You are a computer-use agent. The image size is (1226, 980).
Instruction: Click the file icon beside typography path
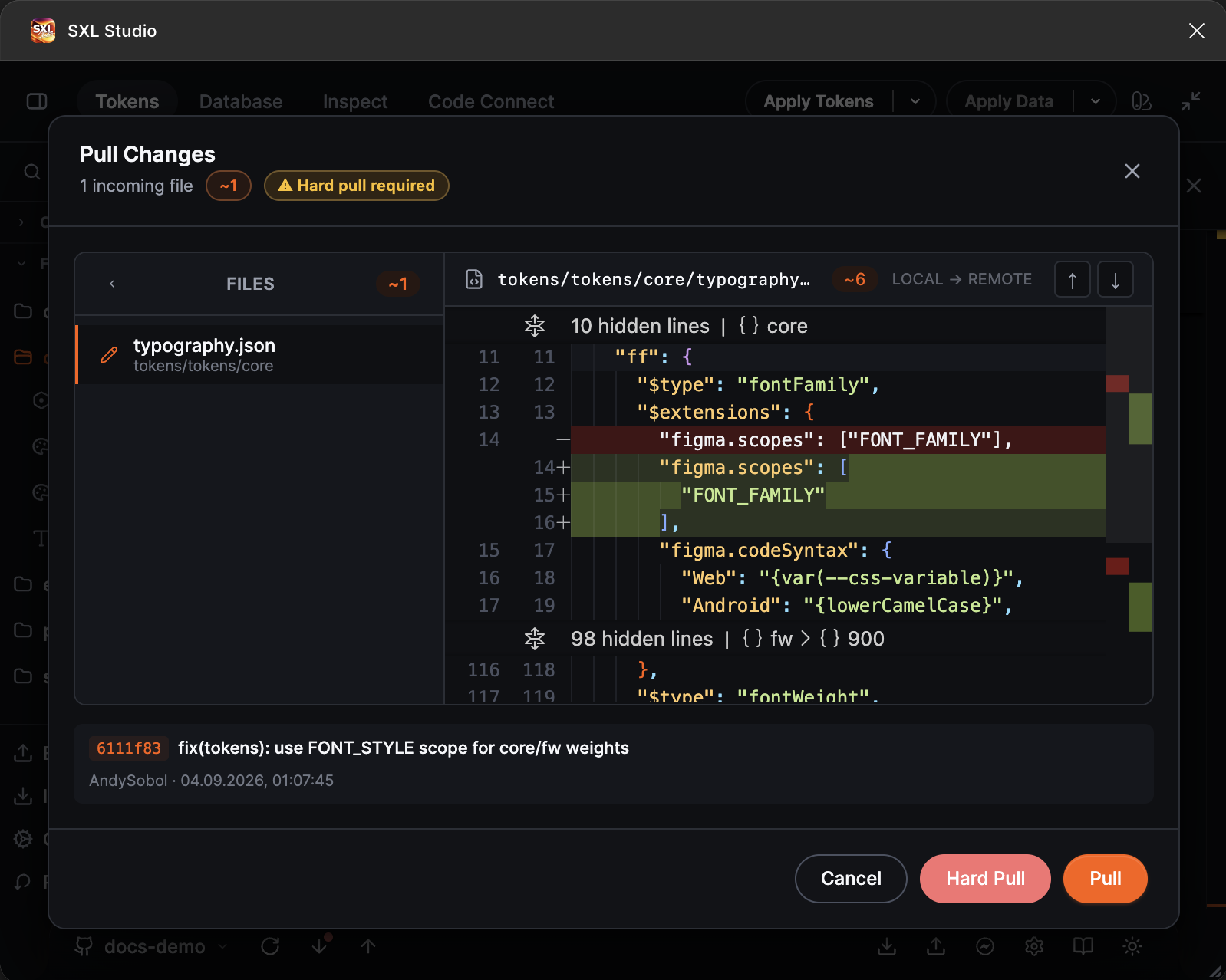point(474,280)
